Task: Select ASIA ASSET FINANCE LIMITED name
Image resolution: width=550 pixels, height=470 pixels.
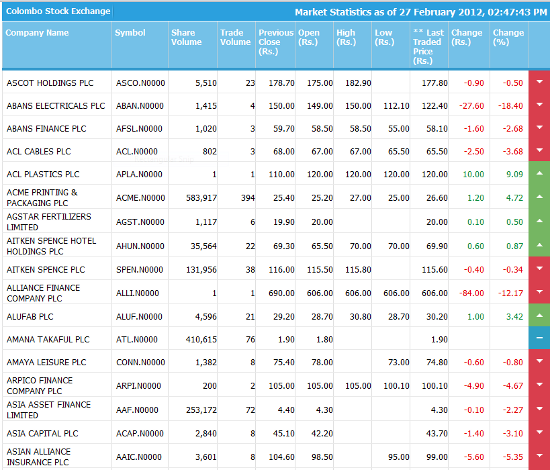Action: pyautogui.click(x=48, y=410)
